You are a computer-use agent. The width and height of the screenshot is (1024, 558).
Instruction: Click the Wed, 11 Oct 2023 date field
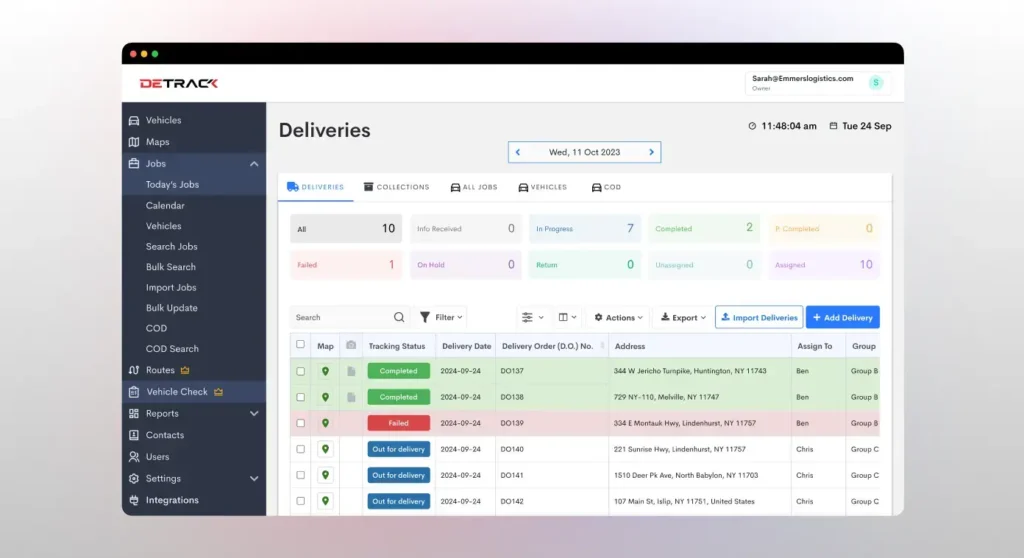point(584,152)
